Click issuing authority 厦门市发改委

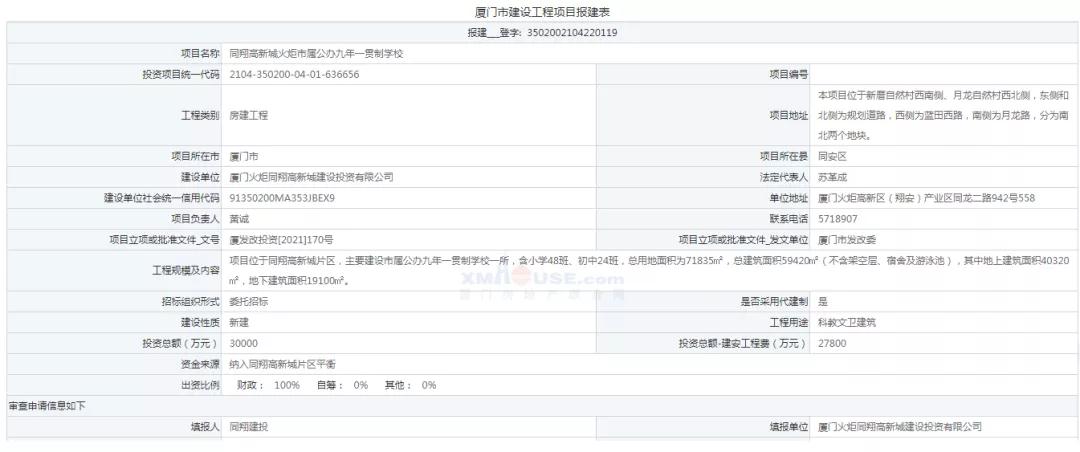847,239
